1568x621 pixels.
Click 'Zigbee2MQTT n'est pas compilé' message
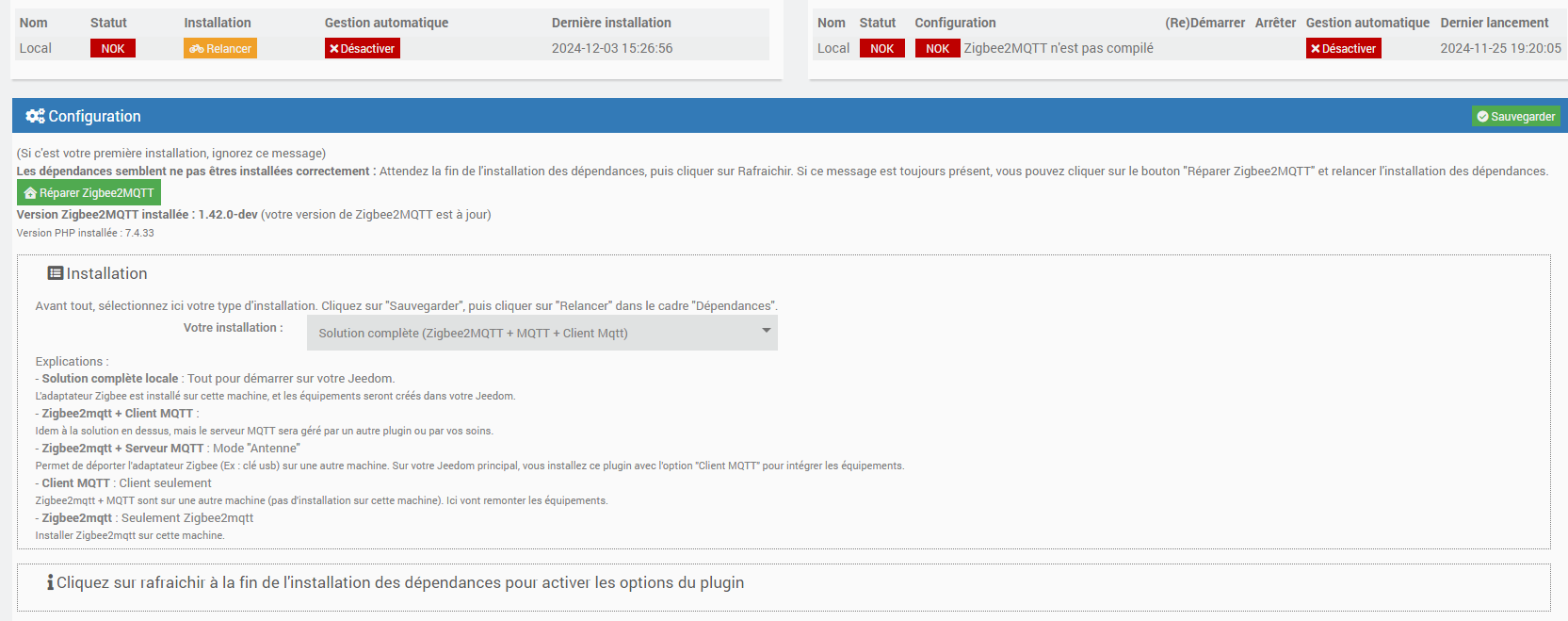click(x=1059, y=48)
